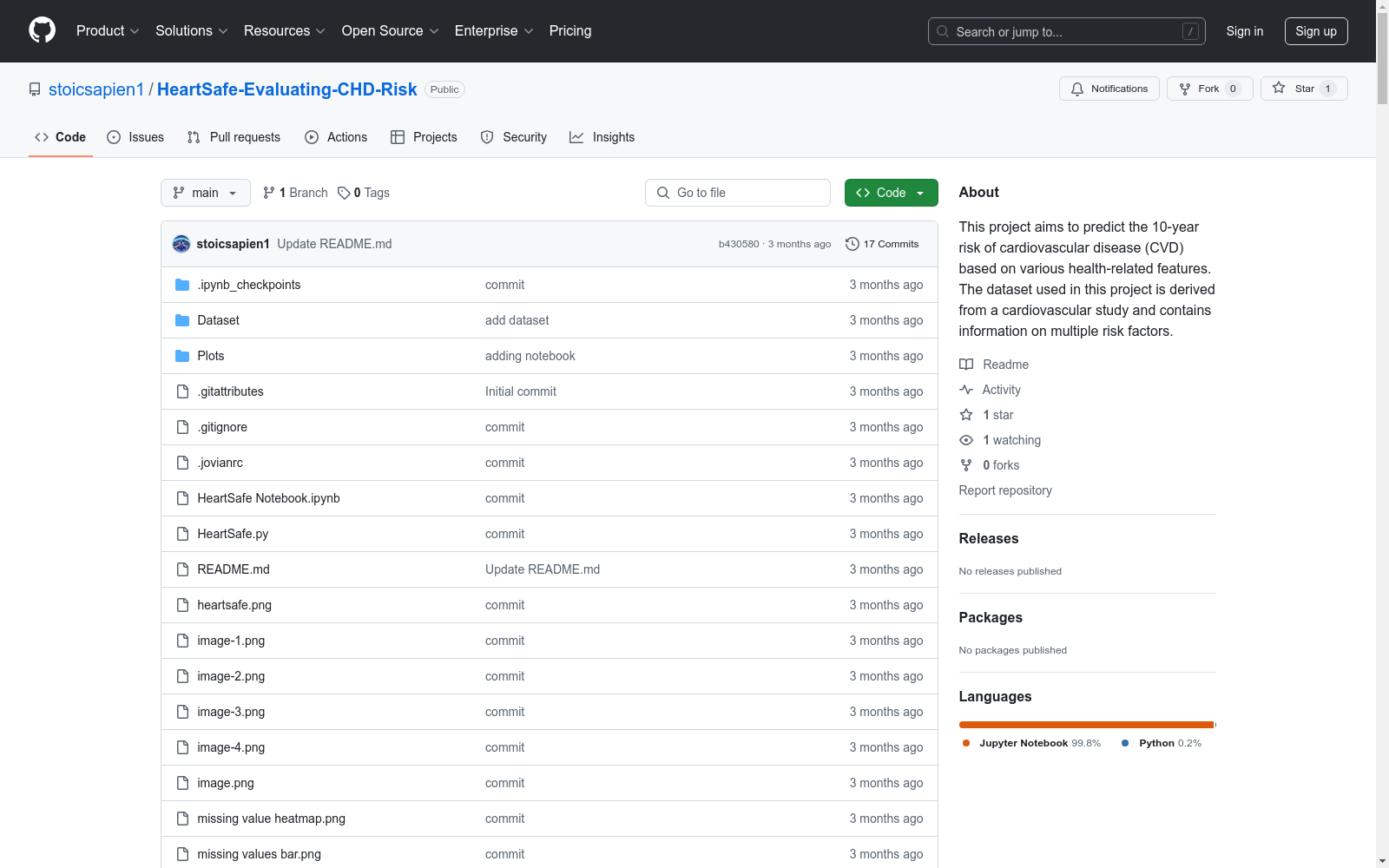
Task: Click the eye icon beside 1 watching
Action: click(x=966, y=440)
